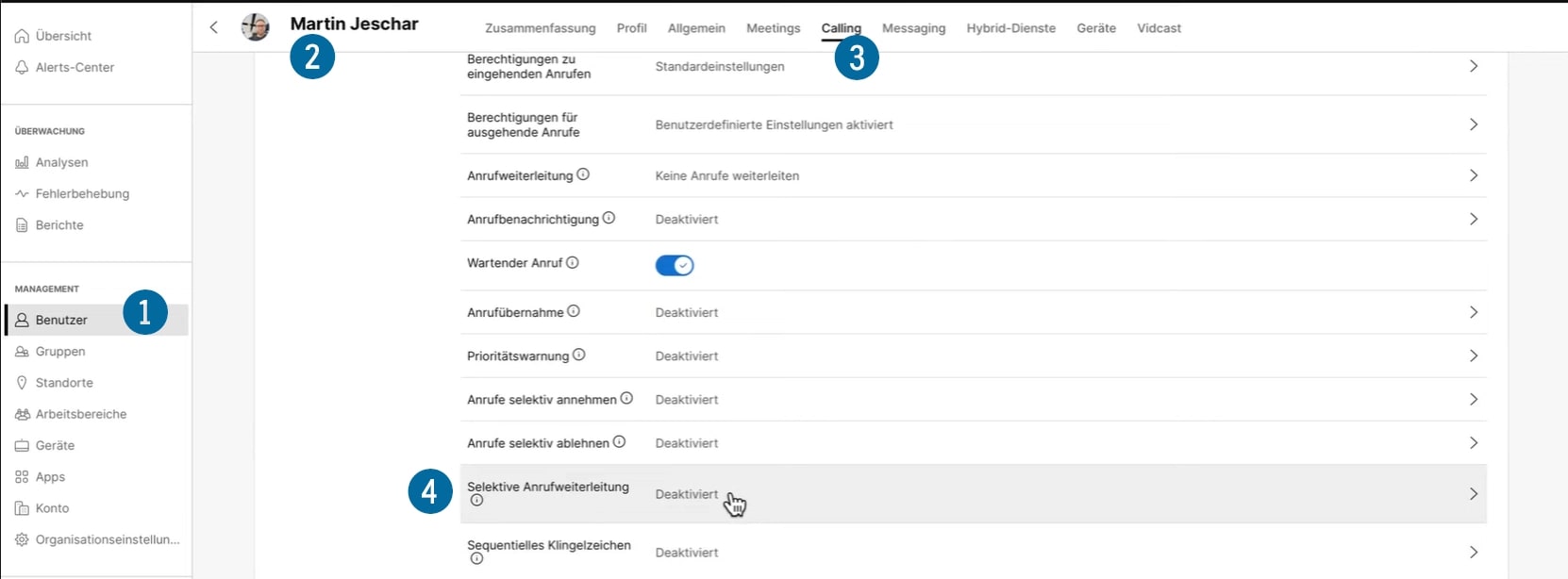1568x579 pixels.
Task: Open Organisationseinstellungen in the sidebar
Action: click(107, 539)
